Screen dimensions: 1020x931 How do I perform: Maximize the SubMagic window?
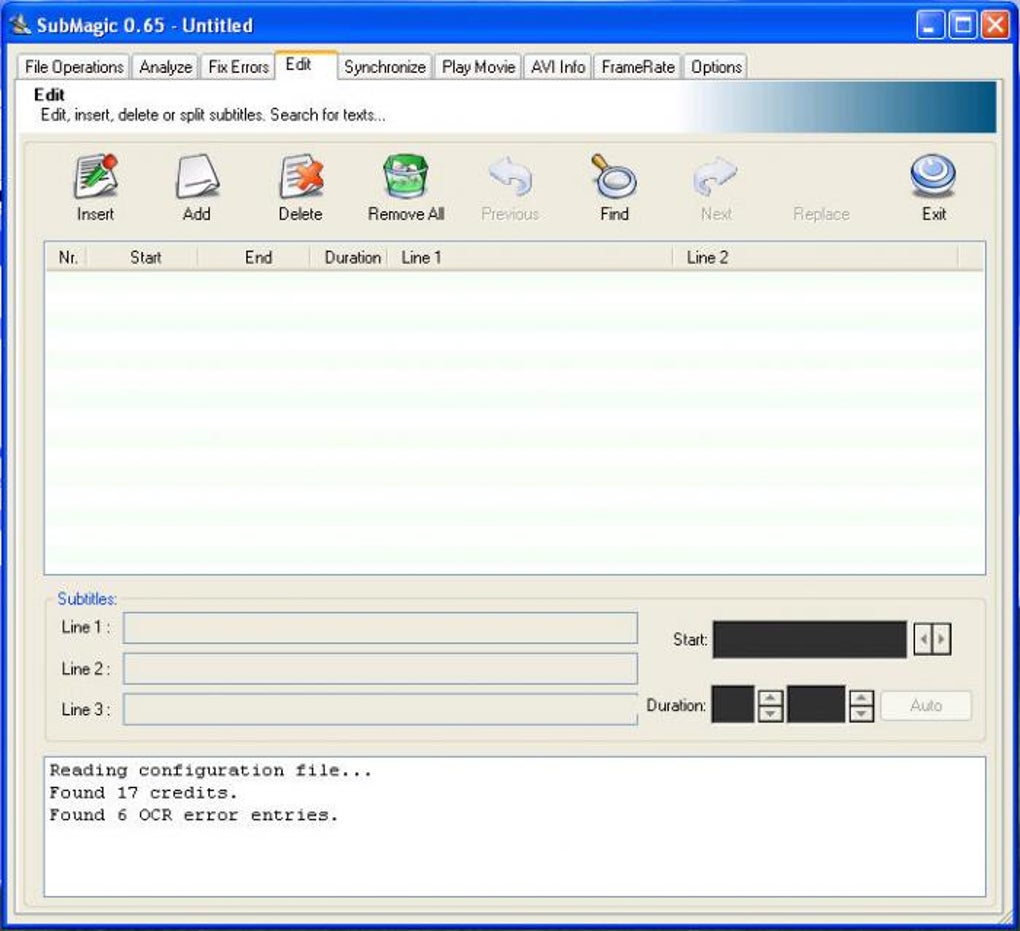963,25
